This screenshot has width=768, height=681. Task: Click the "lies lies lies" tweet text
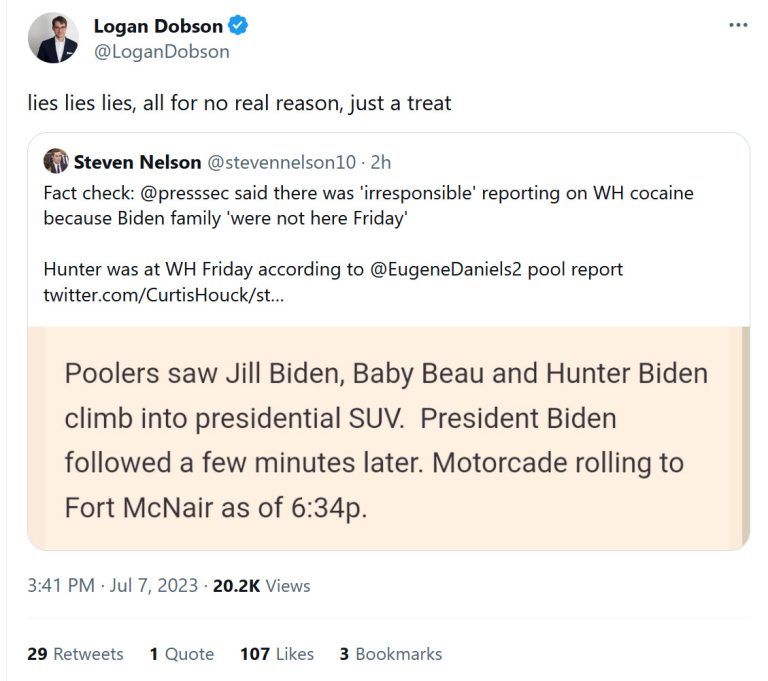tap(239, 103)
